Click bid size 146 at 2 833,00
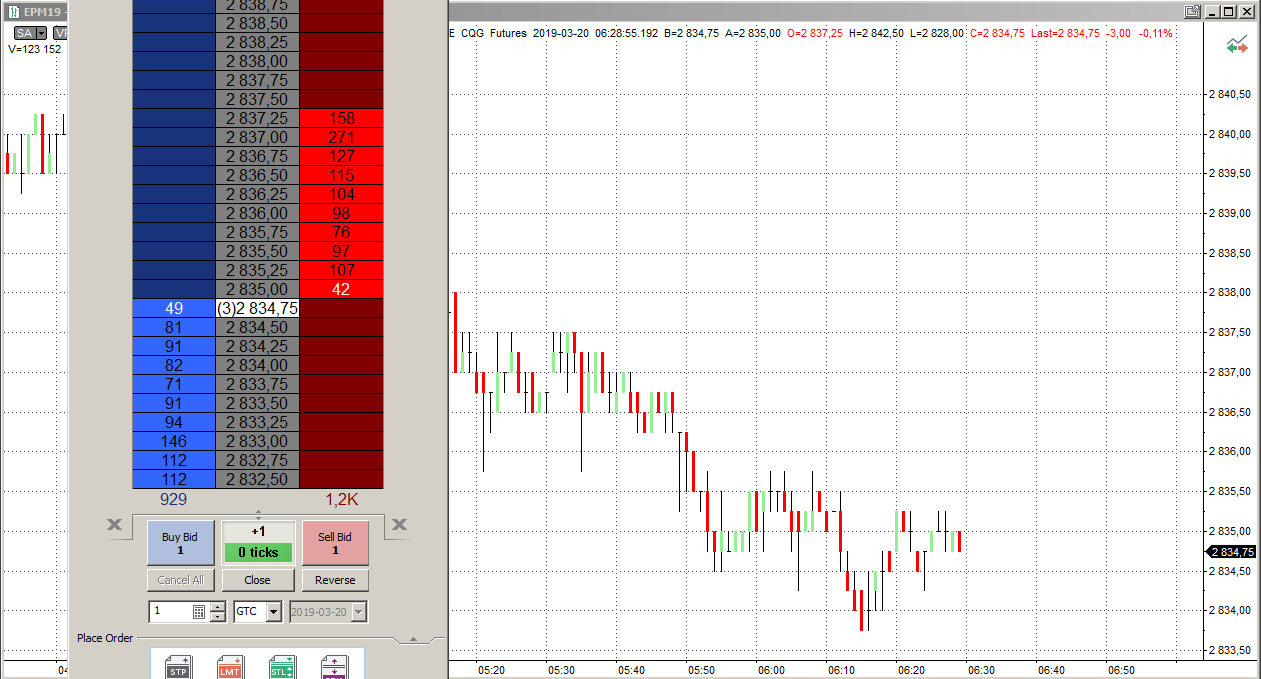The height and width of the screenshot is (679, 1261). click(x=174, y=441)
